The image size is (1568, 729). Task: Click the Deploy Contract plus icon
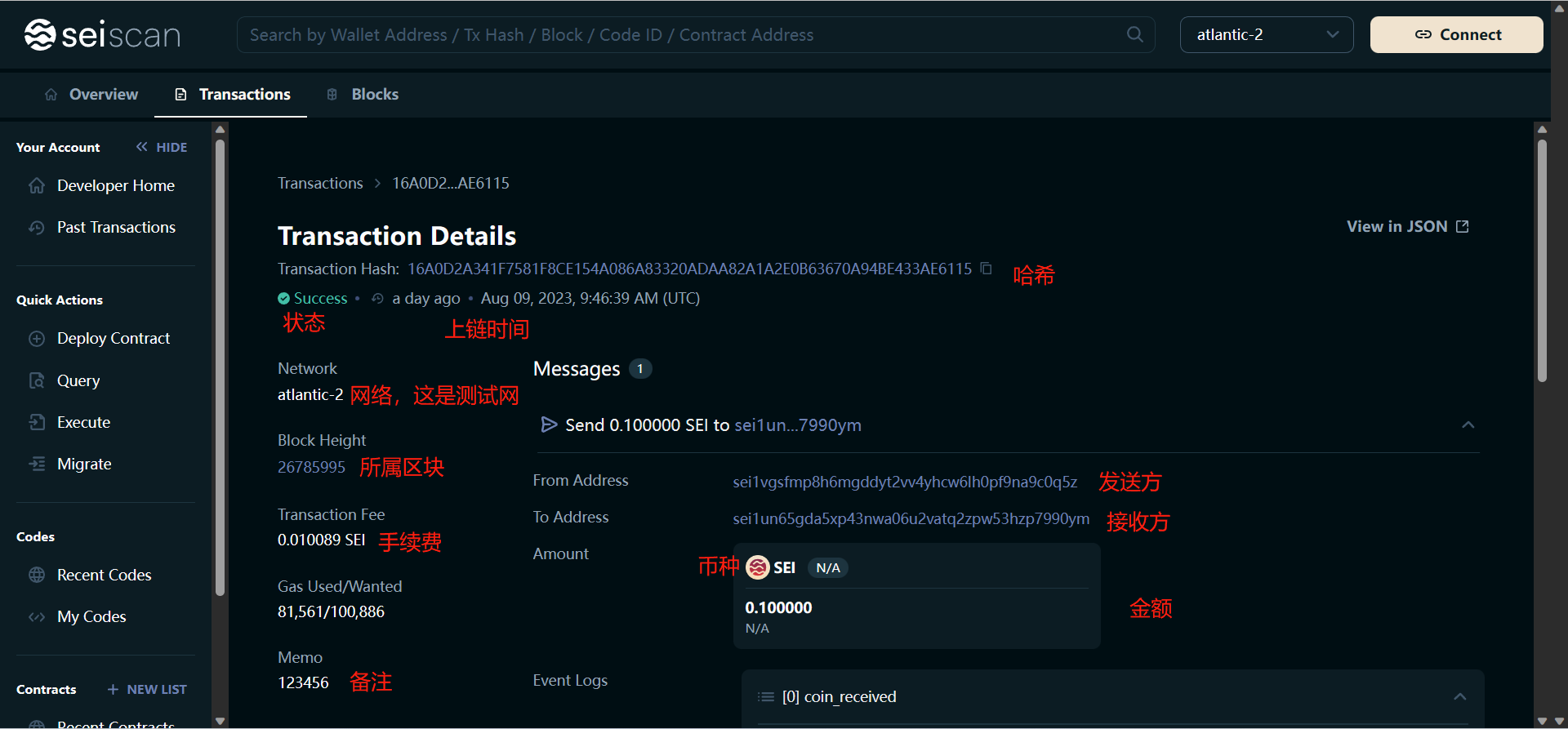tap(37, 338)
